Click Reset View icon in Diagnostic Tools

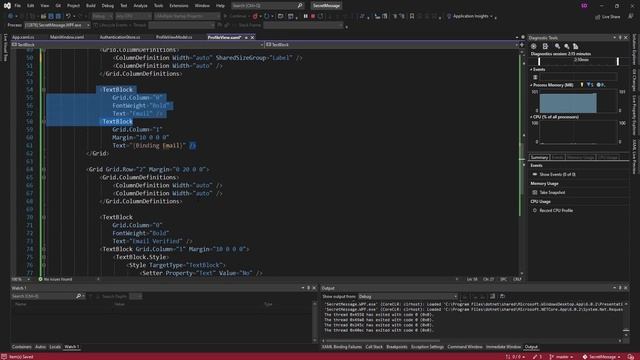(x=576, y=46)
